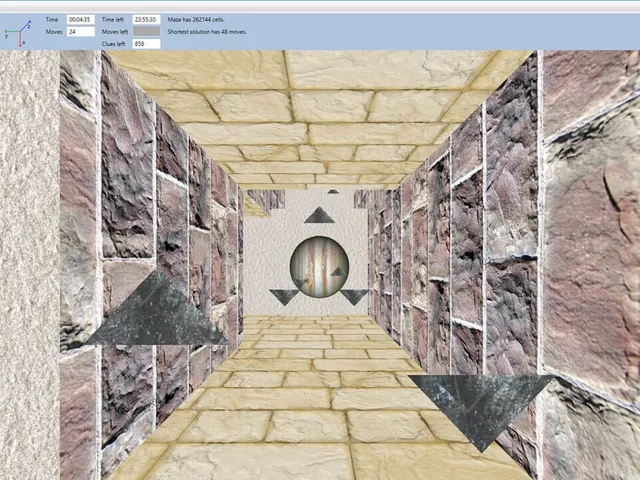Click the downward triangle right of Jupiter sphere
Image resolution: width=640 pixels, height=480 pixels.
(354, 297)
